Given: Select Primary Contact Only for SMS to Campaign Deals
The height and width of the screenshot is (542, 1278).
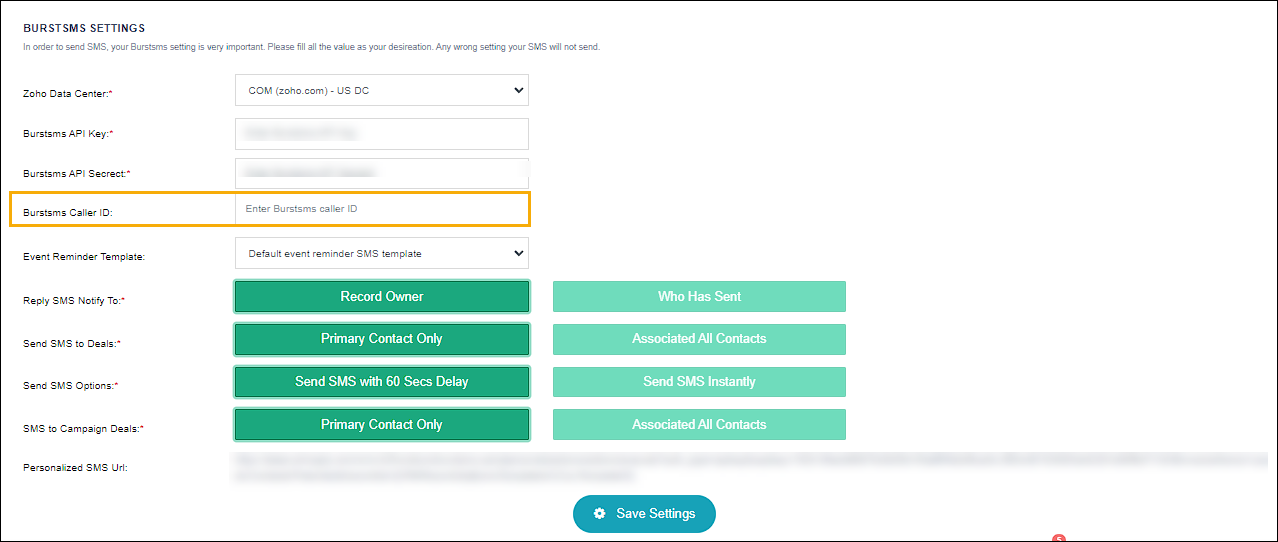Looking at the screenshot, I should (382, 425).
